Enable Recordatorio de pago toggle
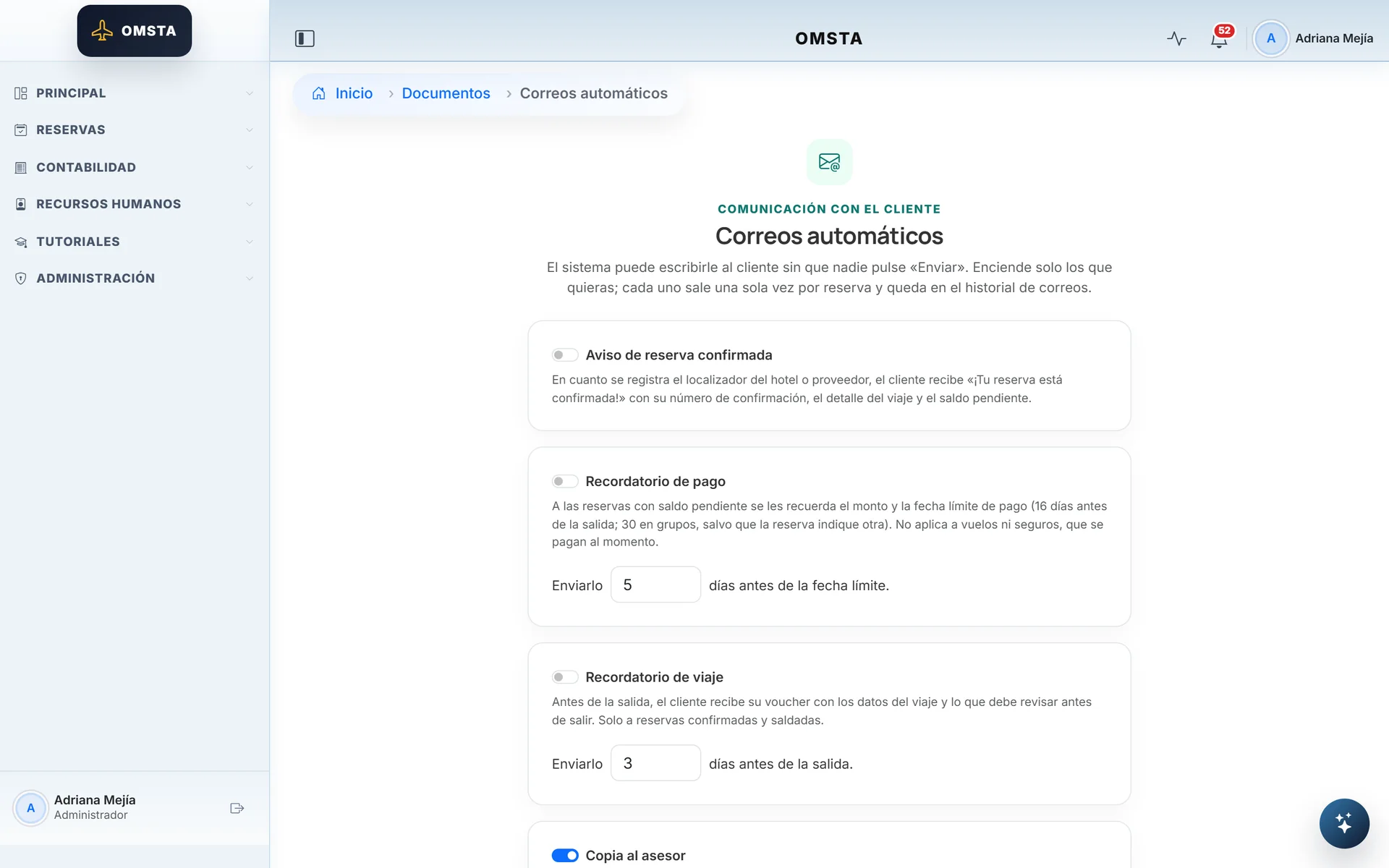 pyautogui.click(x=565, y=482)
